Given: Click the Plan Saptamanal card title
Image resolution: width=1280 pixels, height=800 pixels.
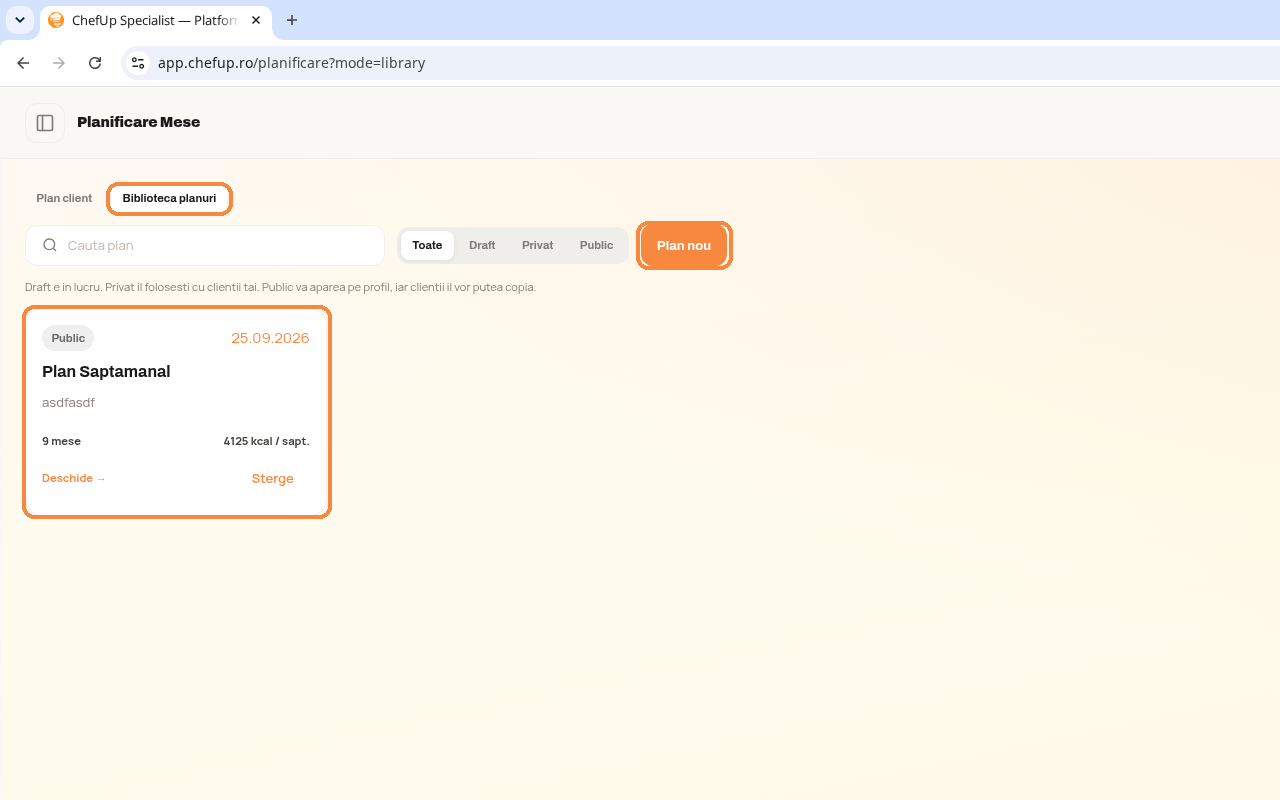Looking at the screenshot, I should 106,371.
